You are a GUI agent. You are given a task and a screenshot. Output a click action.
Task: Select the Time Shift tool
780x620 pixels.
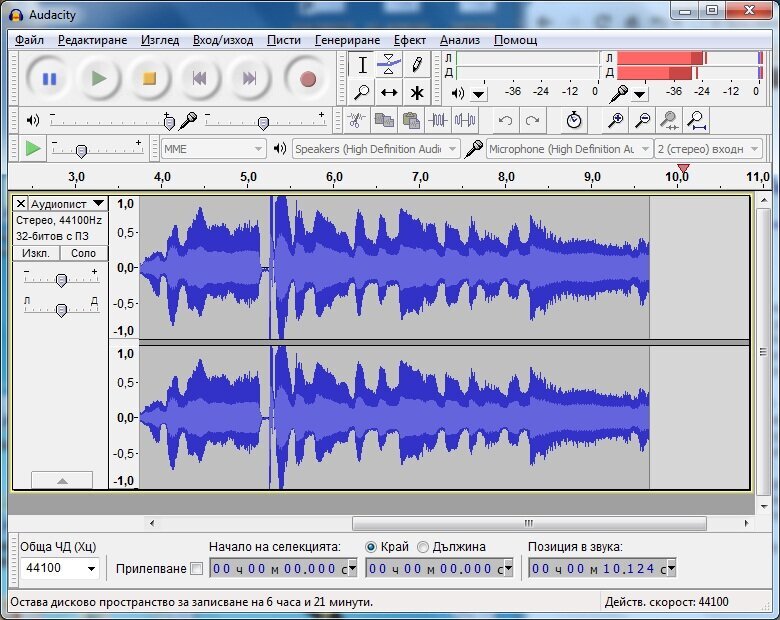point(389,93)
